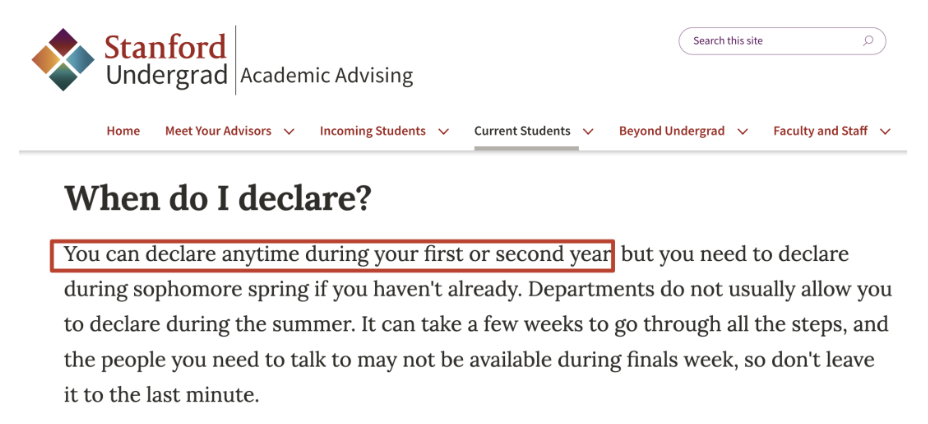Open the Faculty and Staff menu
Image resolution: width=928 pixels, height=424 pixels.
pyautogui.click(x=820, y=131)
